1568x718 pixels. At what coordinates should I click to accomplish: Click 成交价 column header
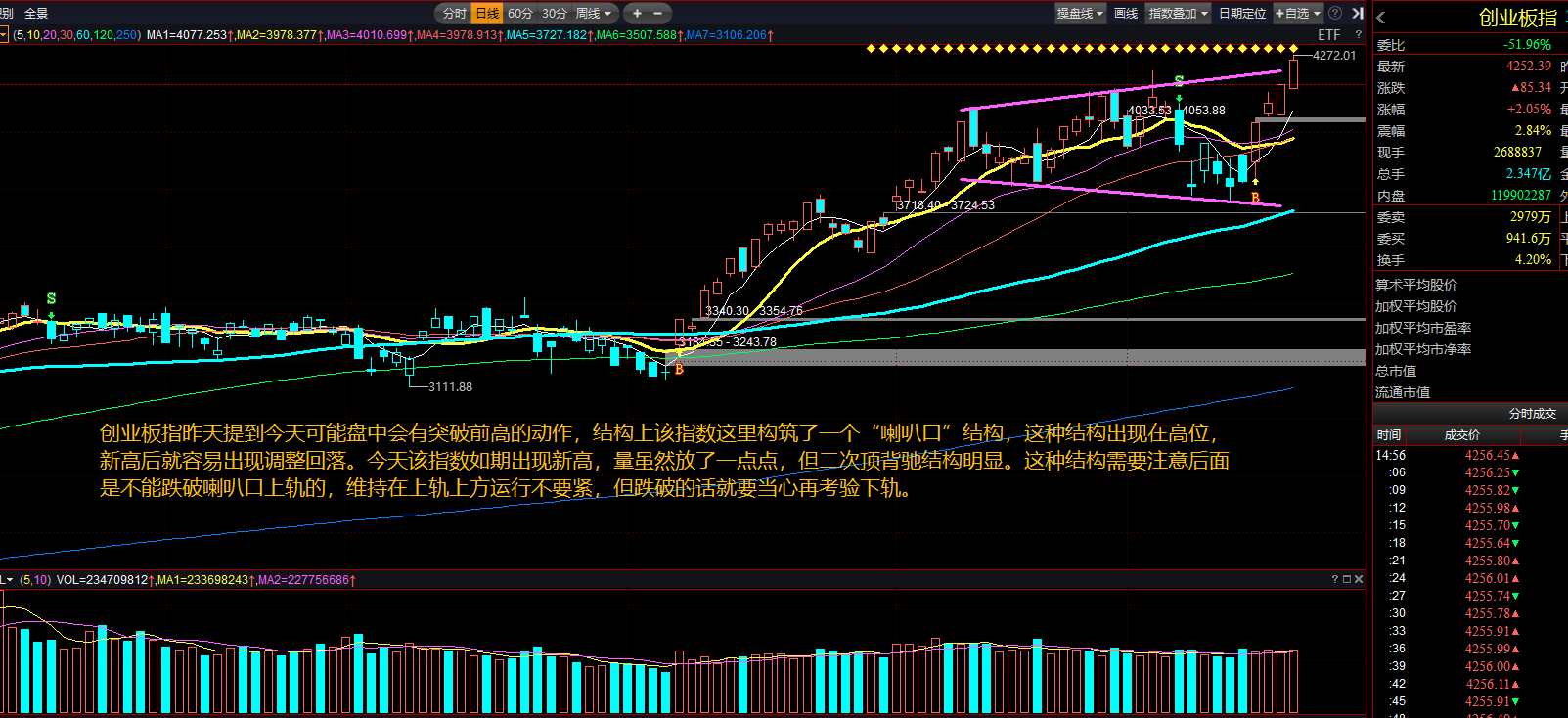pos(1462,435)
